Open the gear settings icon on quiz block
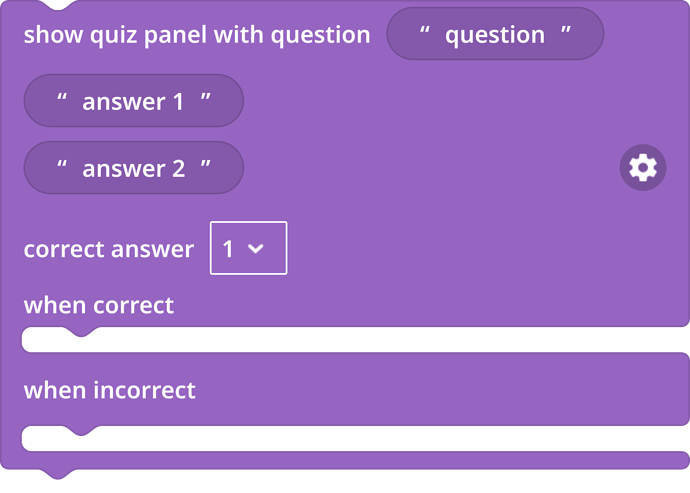 [x=642, y=167]
